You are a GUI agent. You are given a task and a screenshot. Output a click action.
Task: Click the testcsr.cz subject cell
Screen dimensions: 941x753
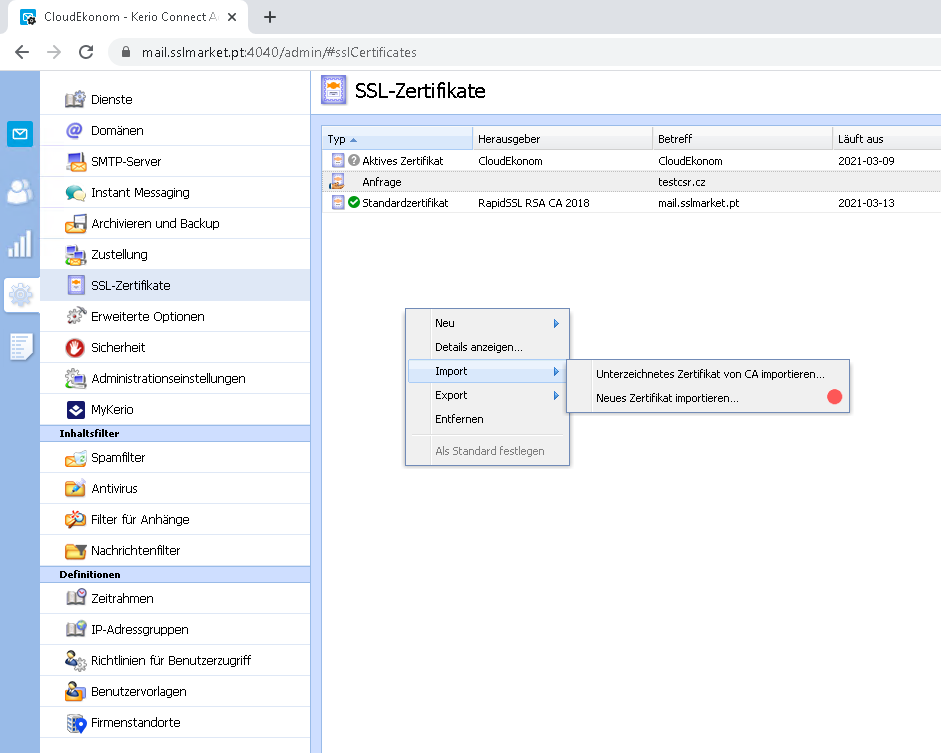(x=681, y=182)
